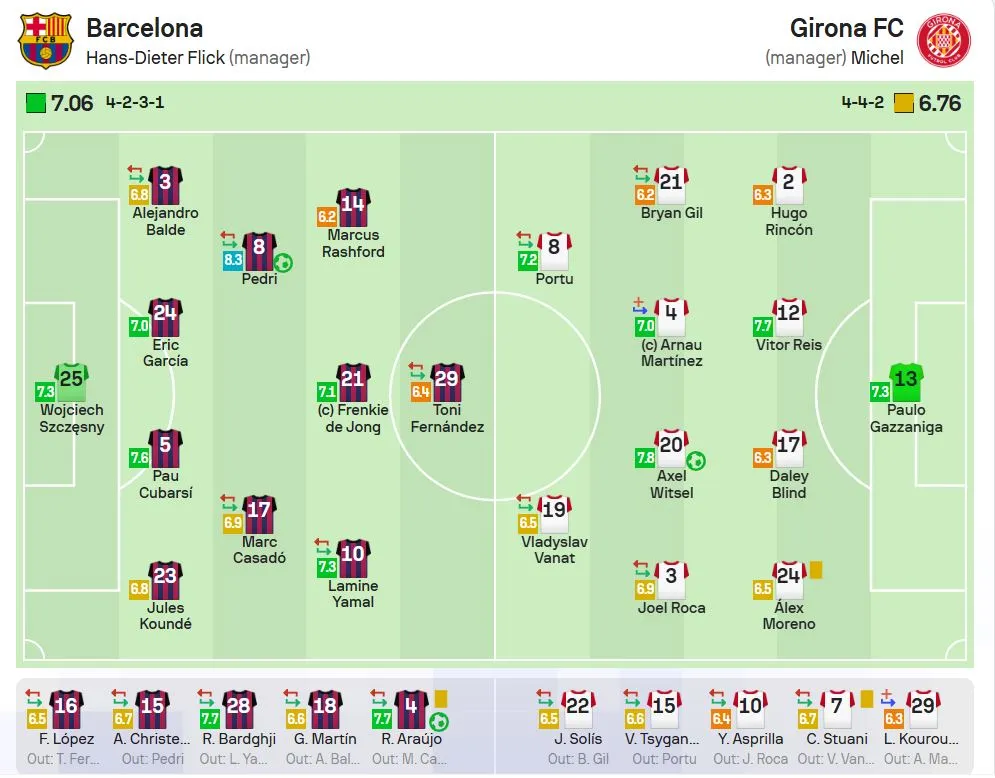
Task: Click Pedri's goal ball icon
Action: pyautogui.click(x=283, y=263)
